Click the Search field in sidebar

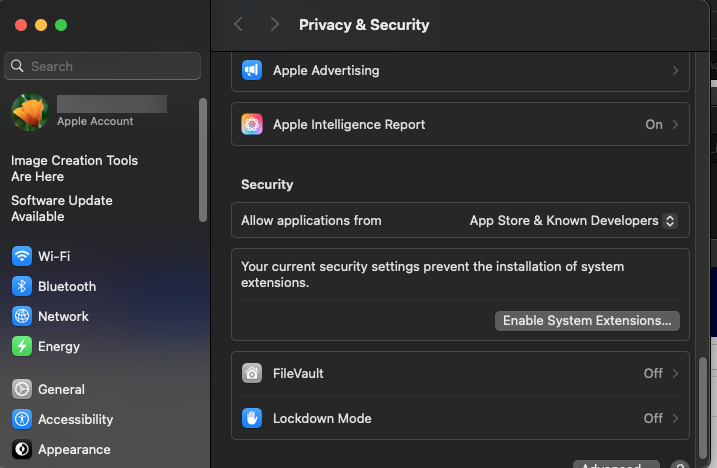102,66
